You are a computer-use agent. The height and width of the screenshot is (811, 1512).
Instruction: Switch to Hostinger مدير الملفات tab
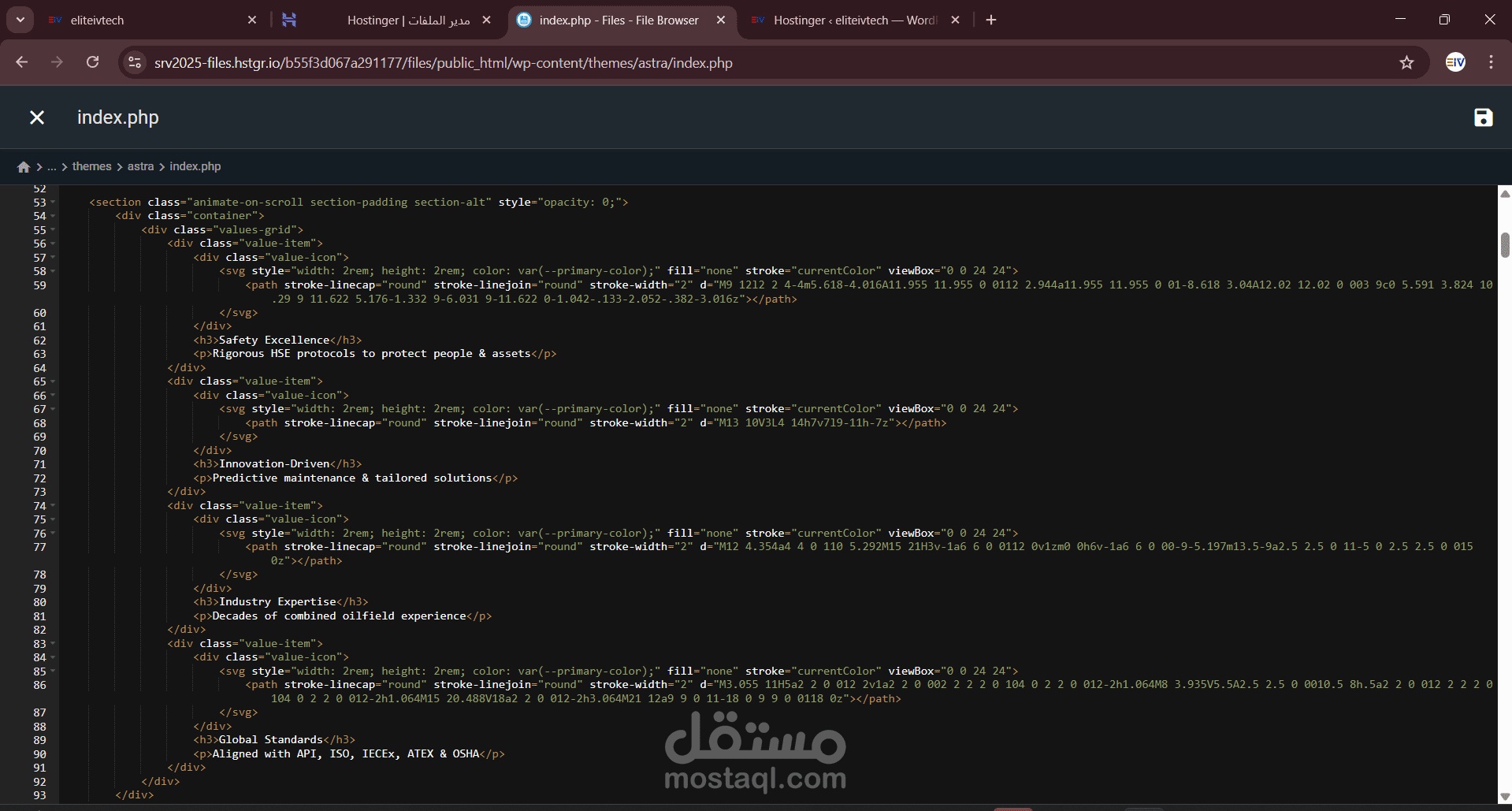coord(386,20)
